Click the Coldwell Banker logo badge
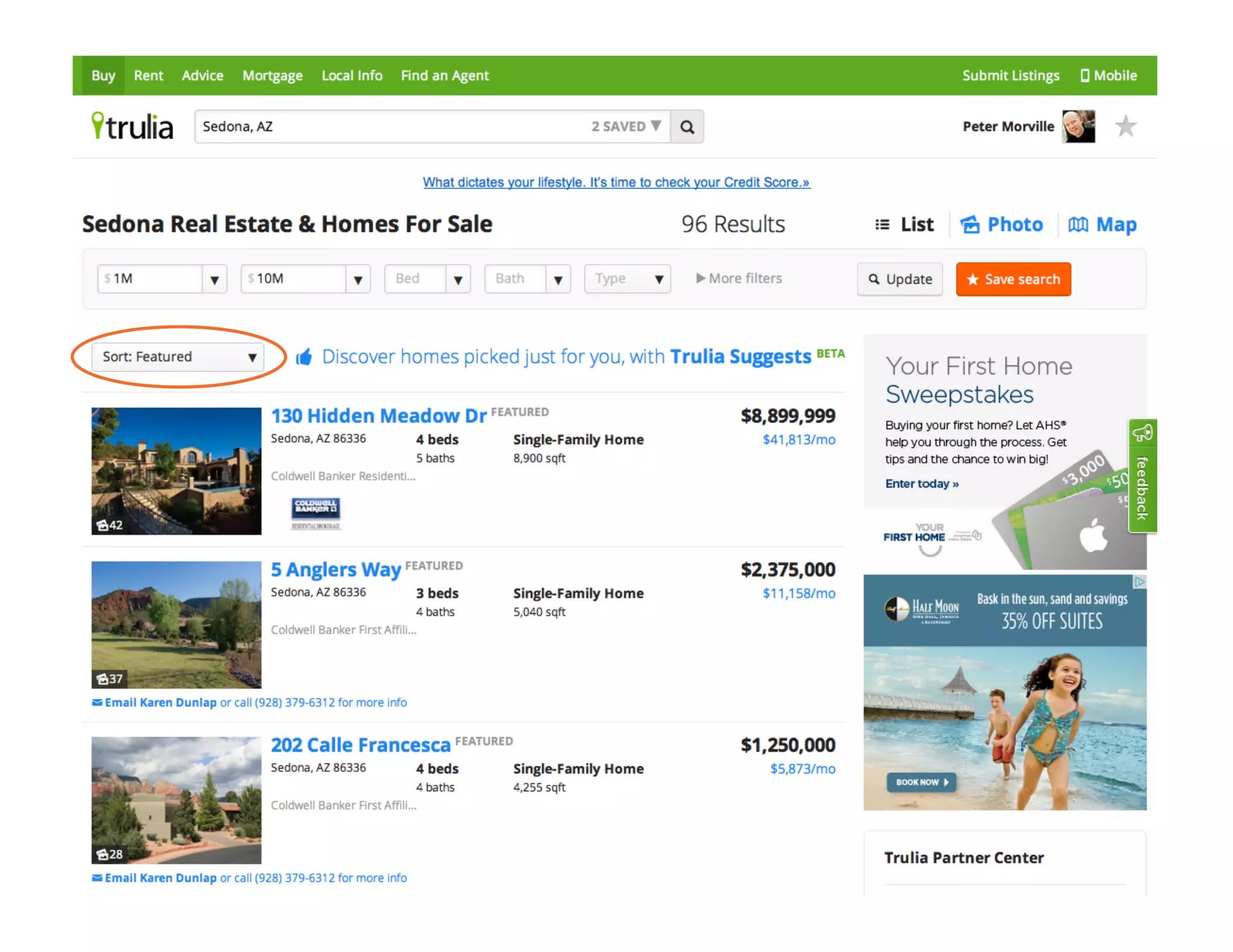 pyautogui.click(x=315, y=509)
